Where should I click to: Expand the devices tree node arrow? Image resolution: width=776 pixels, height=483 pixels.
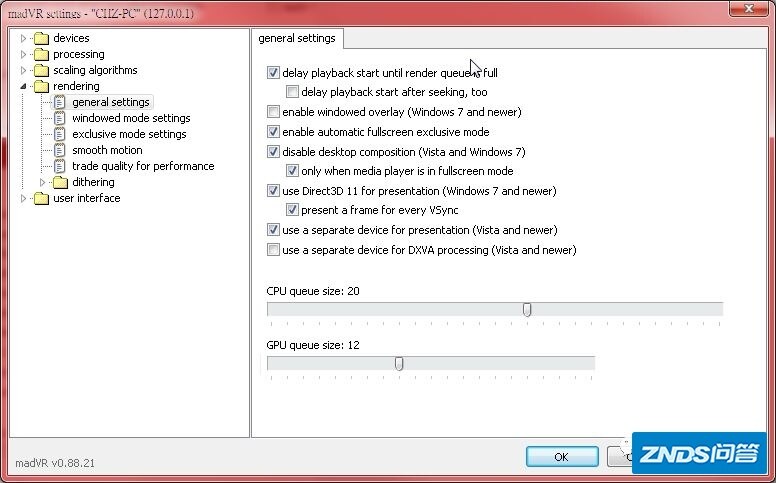coord(23,38)
